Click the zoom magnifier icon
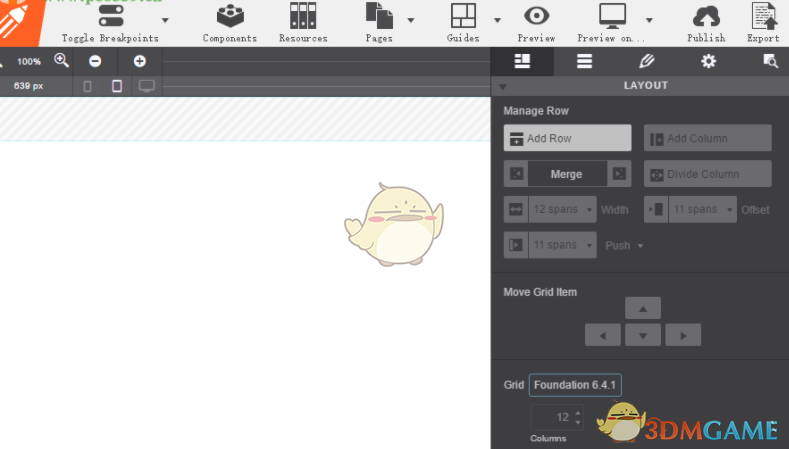 [x=61, y=60]
